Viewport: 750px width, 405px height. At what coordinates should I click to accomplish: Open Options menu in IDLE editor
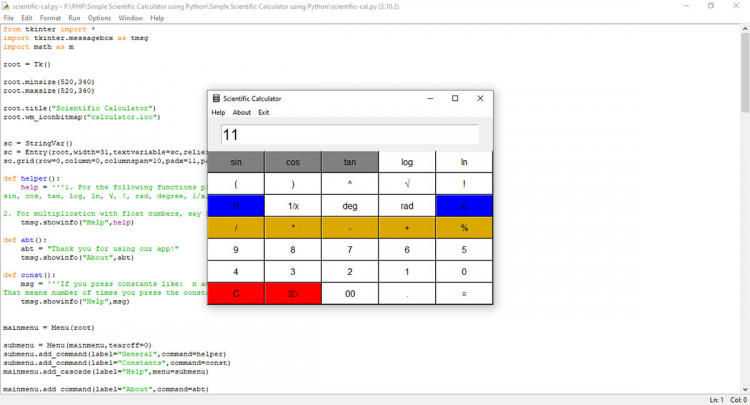coord(99,18)
